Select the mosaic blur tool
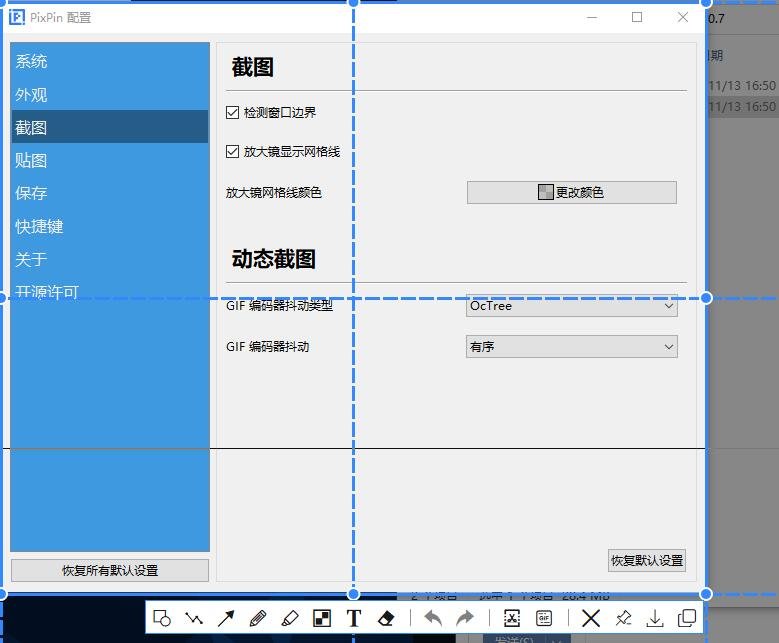779x643 pixels. [322, 618]
